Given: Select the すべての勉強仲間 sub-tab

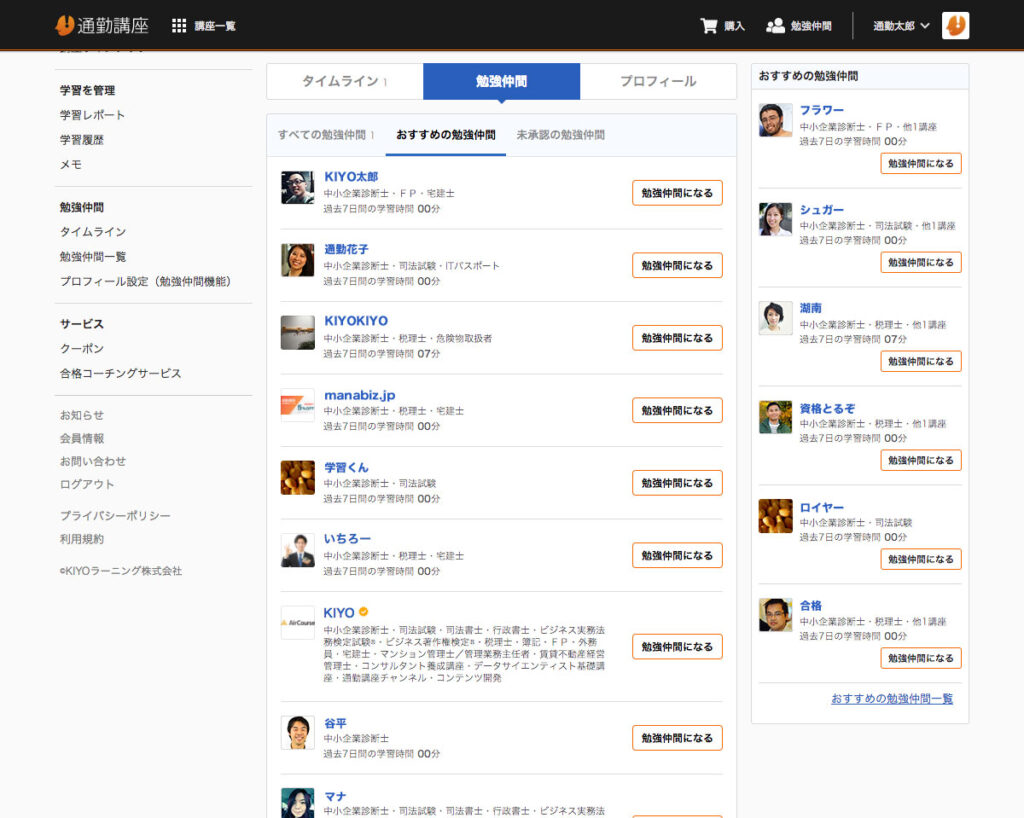Looking at the screenshot, I should click(x=325, y=135).
